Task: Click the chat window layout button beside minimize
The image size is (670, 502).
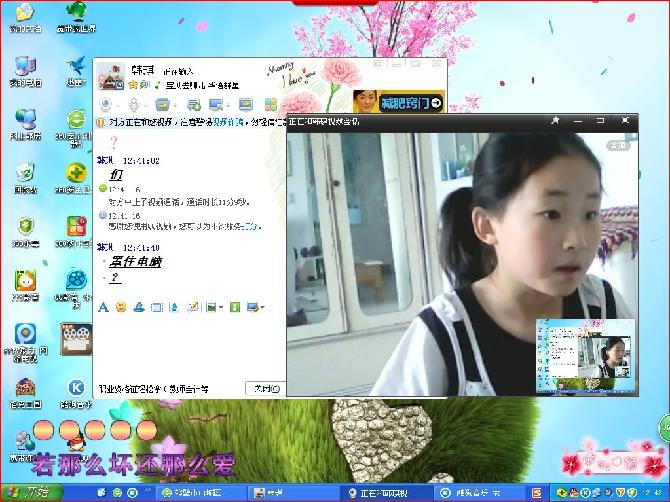Action: (378, 65)
